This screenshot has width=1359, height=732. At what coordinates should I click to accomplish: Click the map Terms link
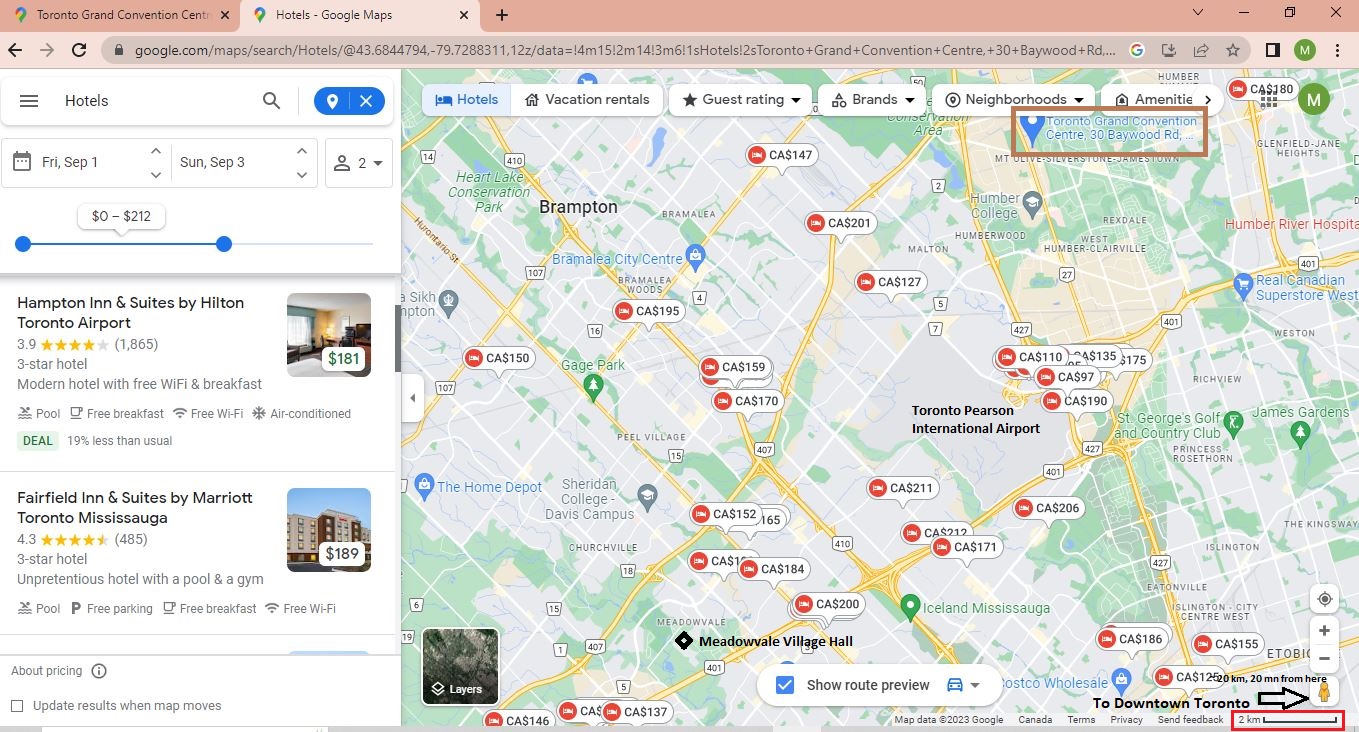tap(1081, 720)
